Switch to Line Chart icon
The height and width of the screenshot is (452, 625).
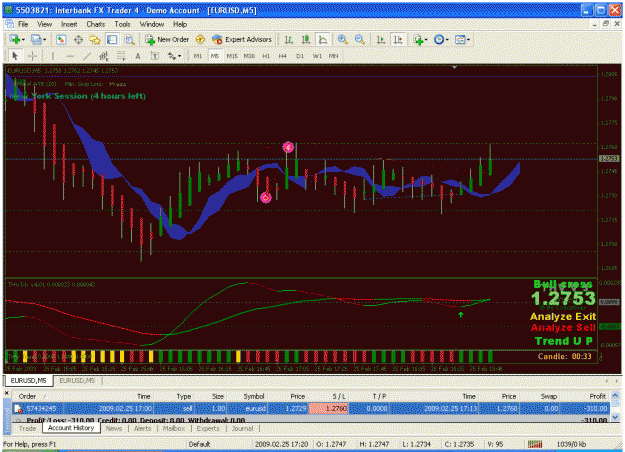tap(322, 39)
